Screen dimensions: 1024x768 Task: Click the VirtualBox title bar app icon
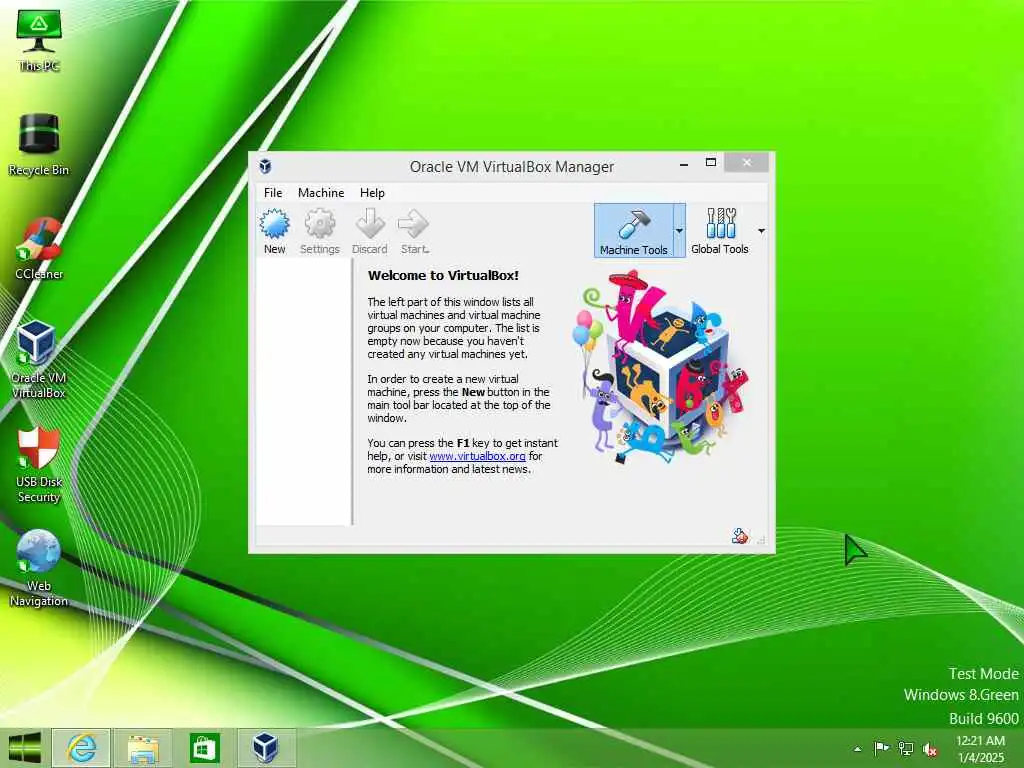click(265, 166)
